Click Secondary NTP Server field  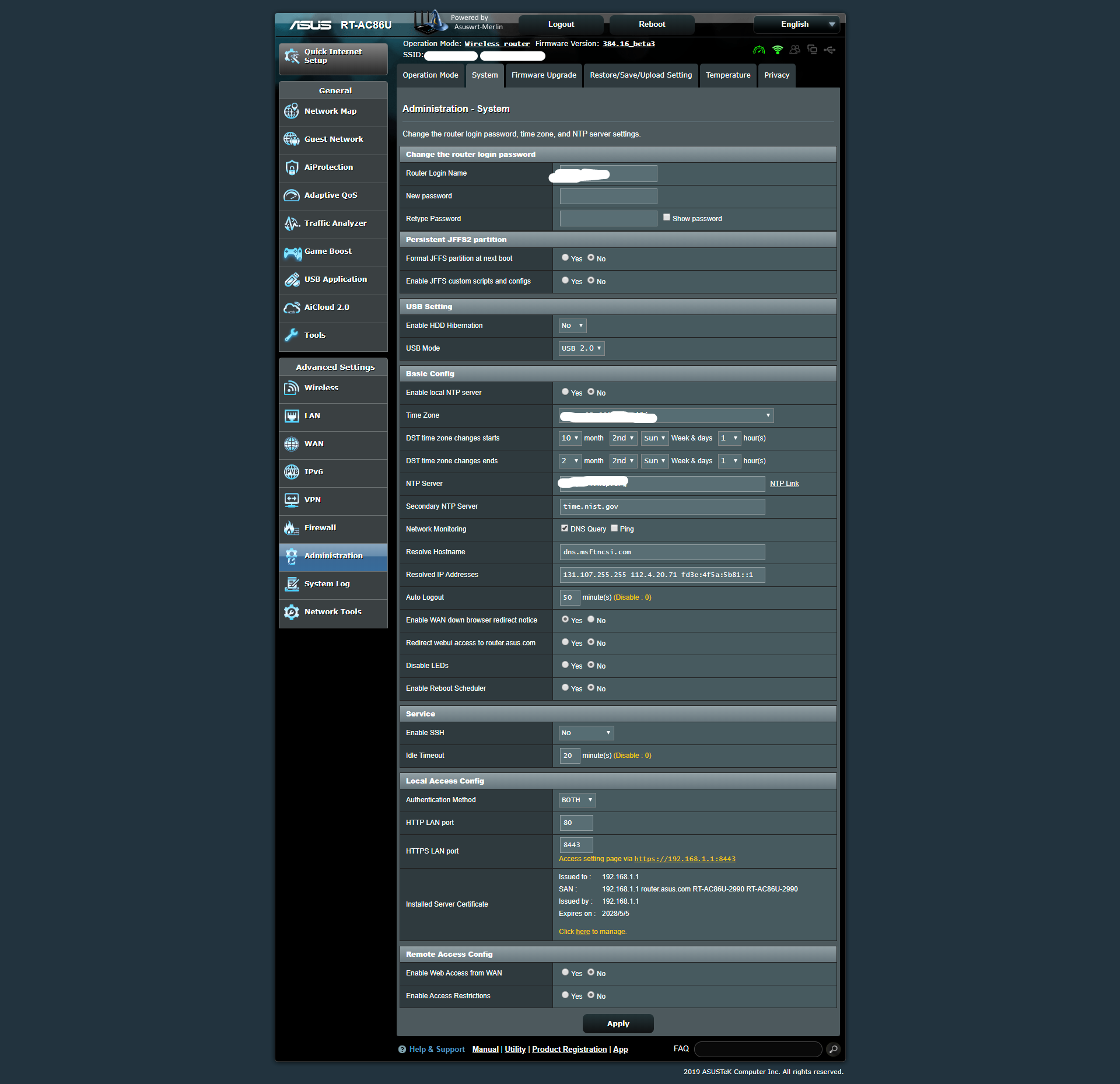(x=662, y=506)
